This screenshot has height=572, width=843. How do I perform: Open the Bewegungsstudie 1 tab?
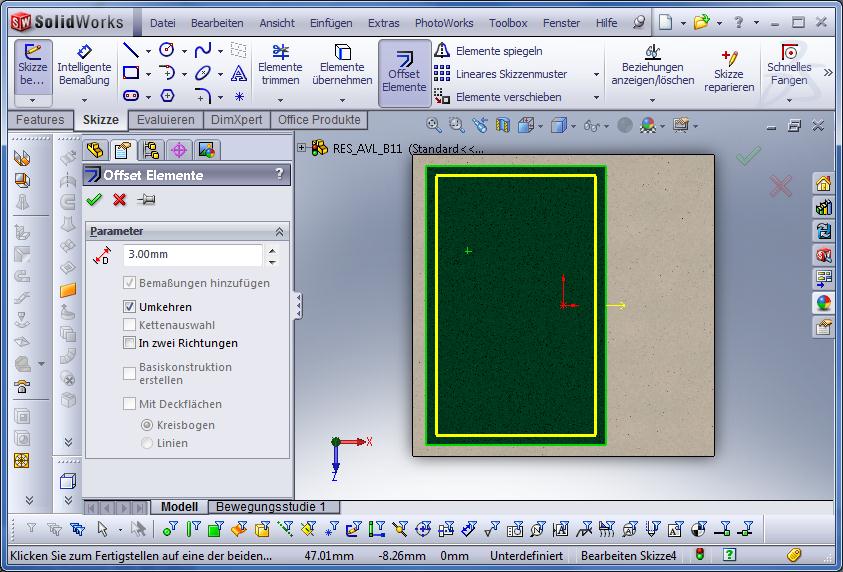click(x=271, y=507)
